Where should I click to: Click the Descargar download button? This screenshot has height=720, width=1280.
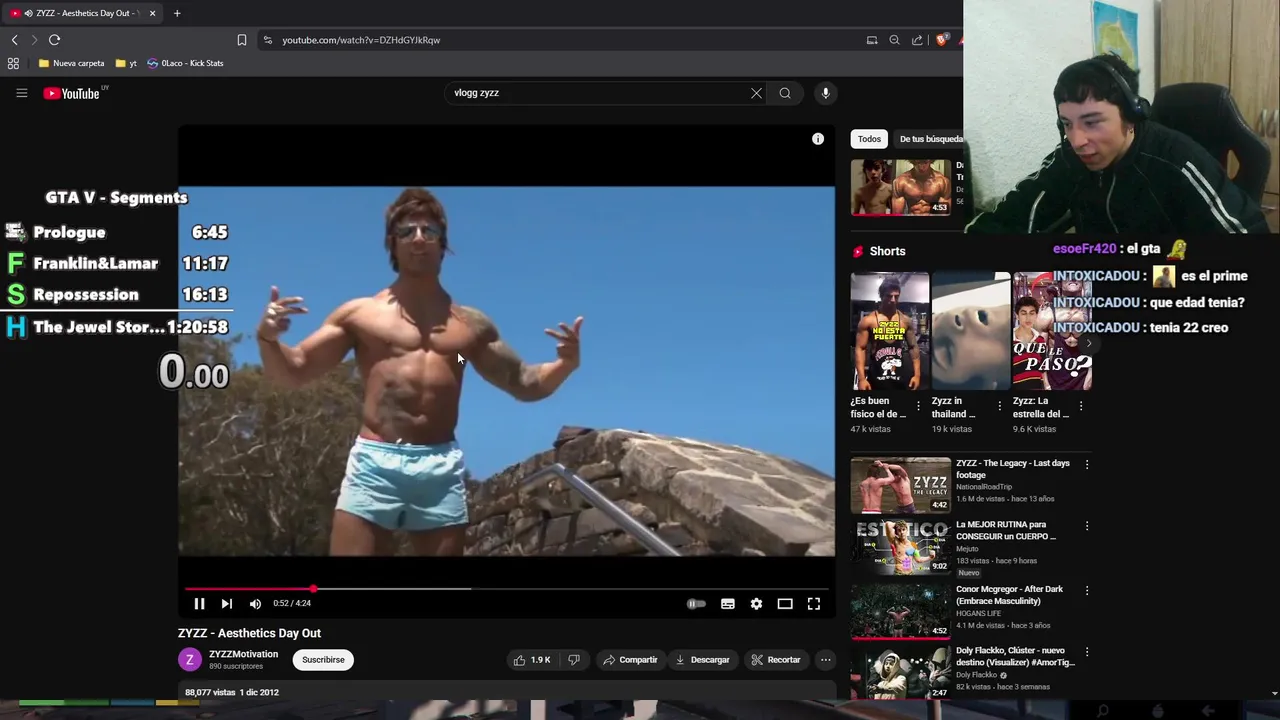(703, 660)
